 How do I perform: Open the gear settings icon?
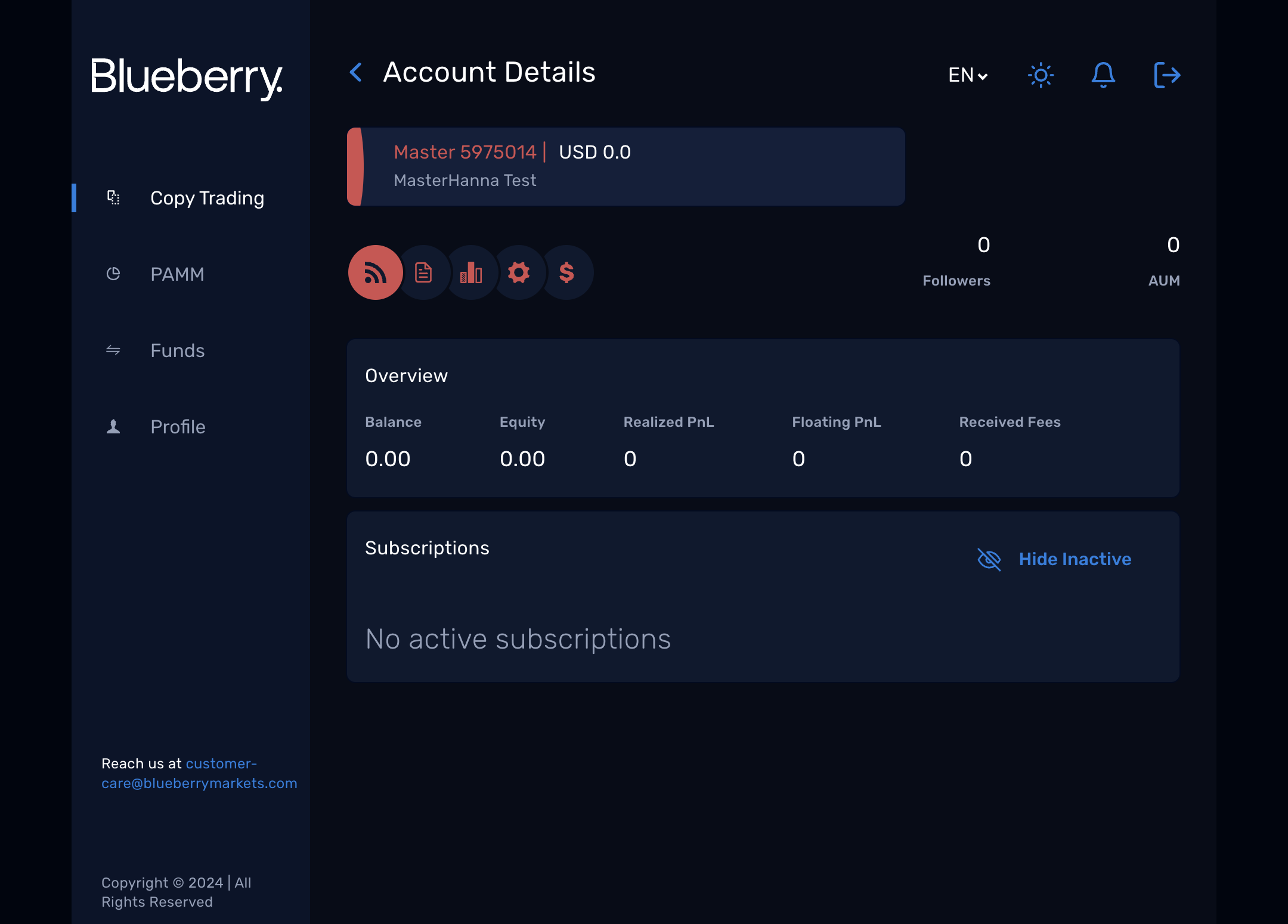click(519, 272)
